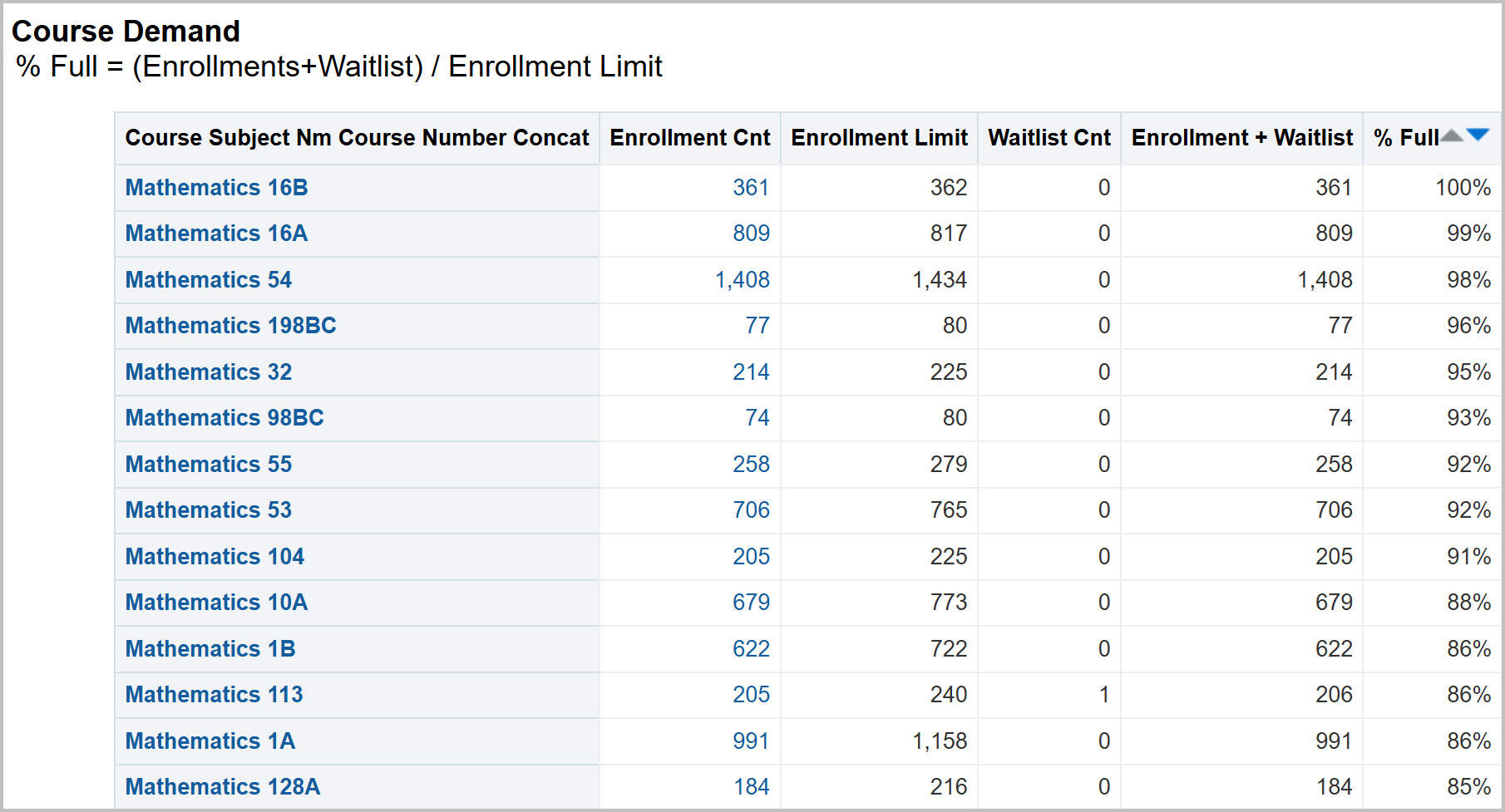The width and height of the screenshot is (1505, 812).
Task: Select the 100% full value for Mathematics 16B
Action: click(1463, 187)
